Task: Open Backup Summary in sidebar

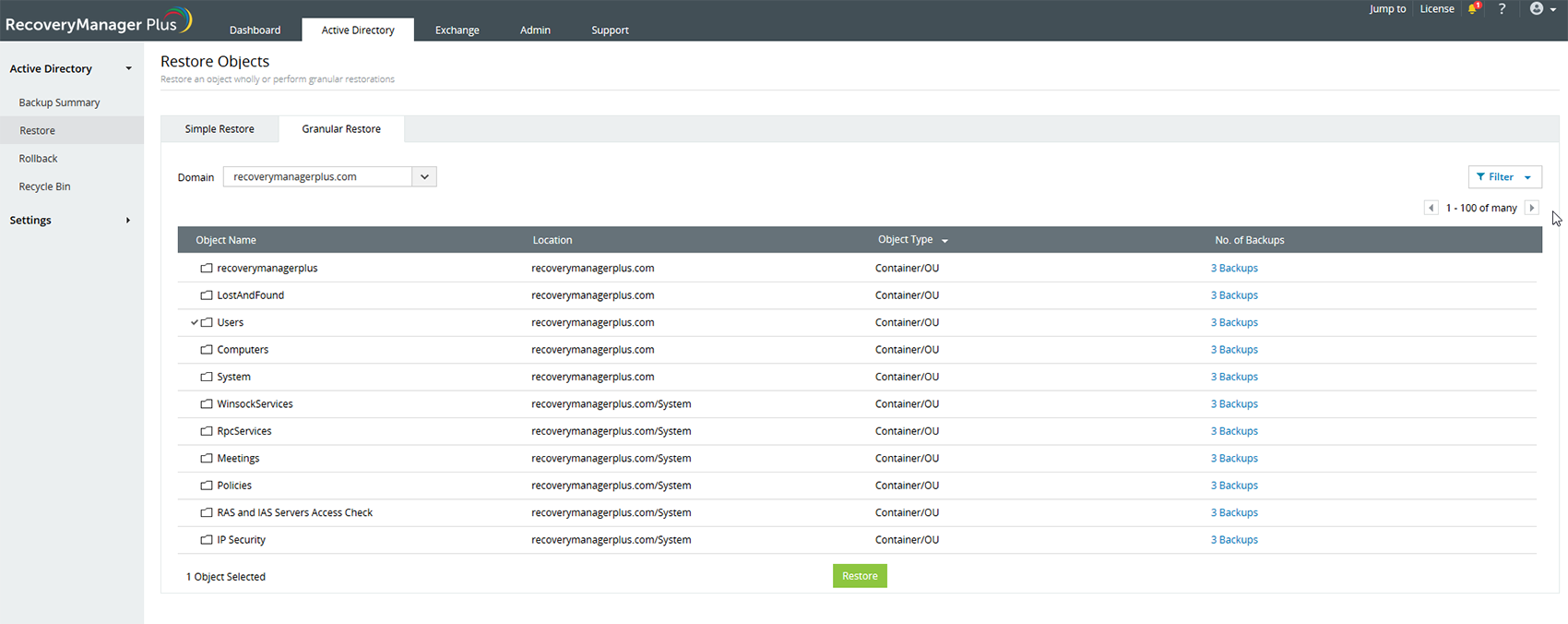Action: point(59,102)
